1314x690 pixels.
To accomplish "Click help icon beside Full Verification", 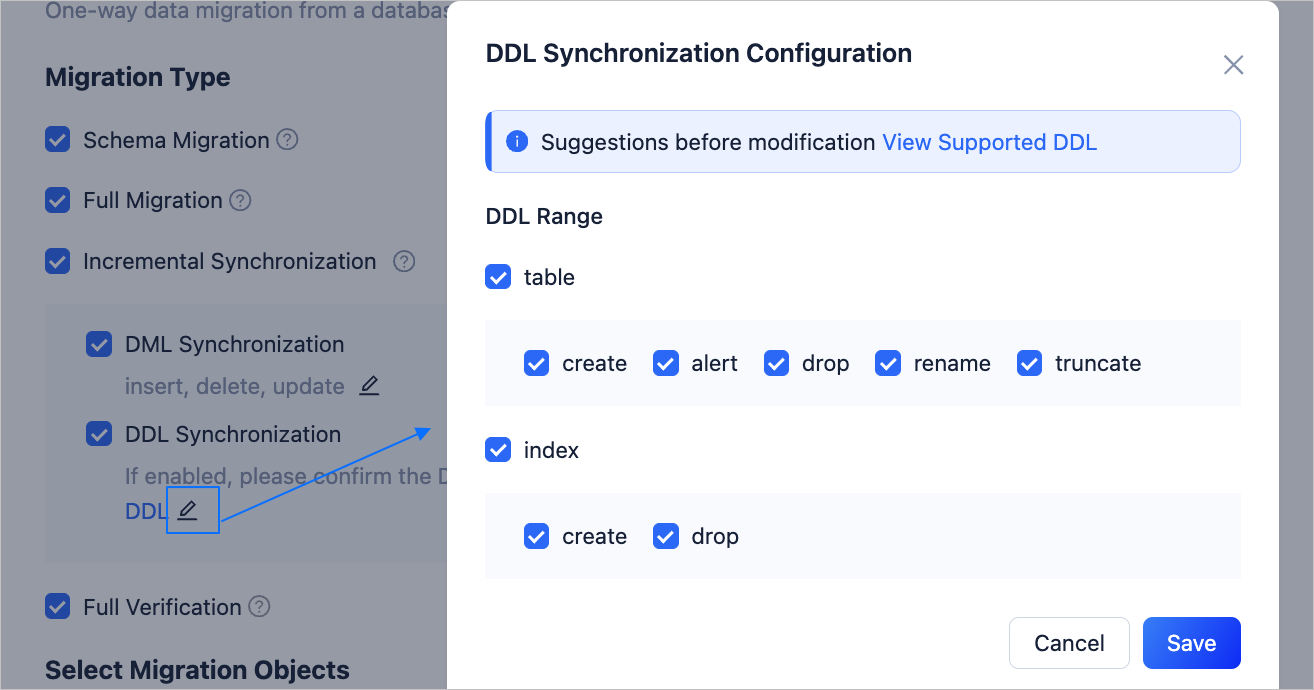I will pos(259,607).
